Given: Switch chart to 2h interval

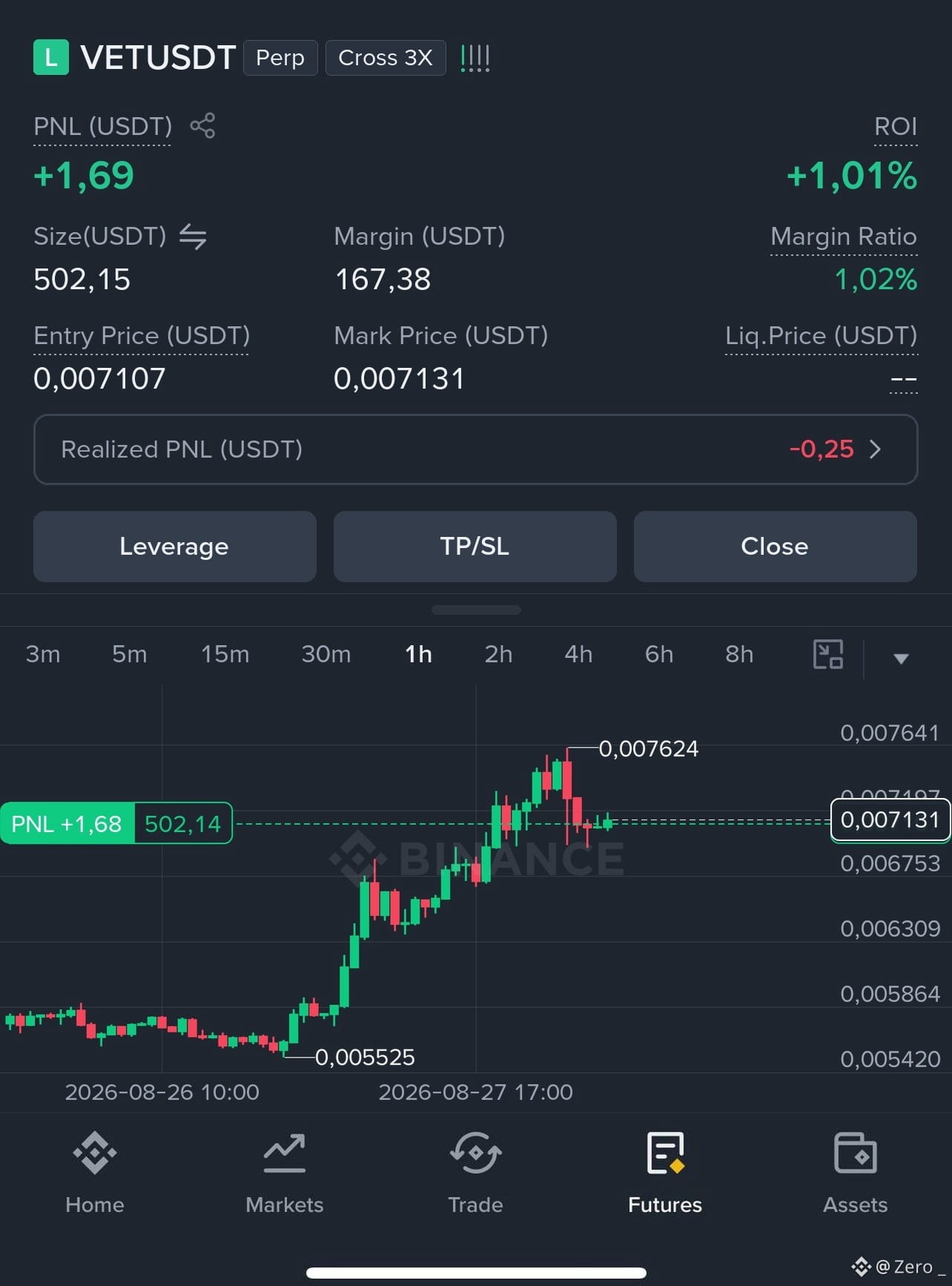Looking at the screenshot, I should (499, 654).
